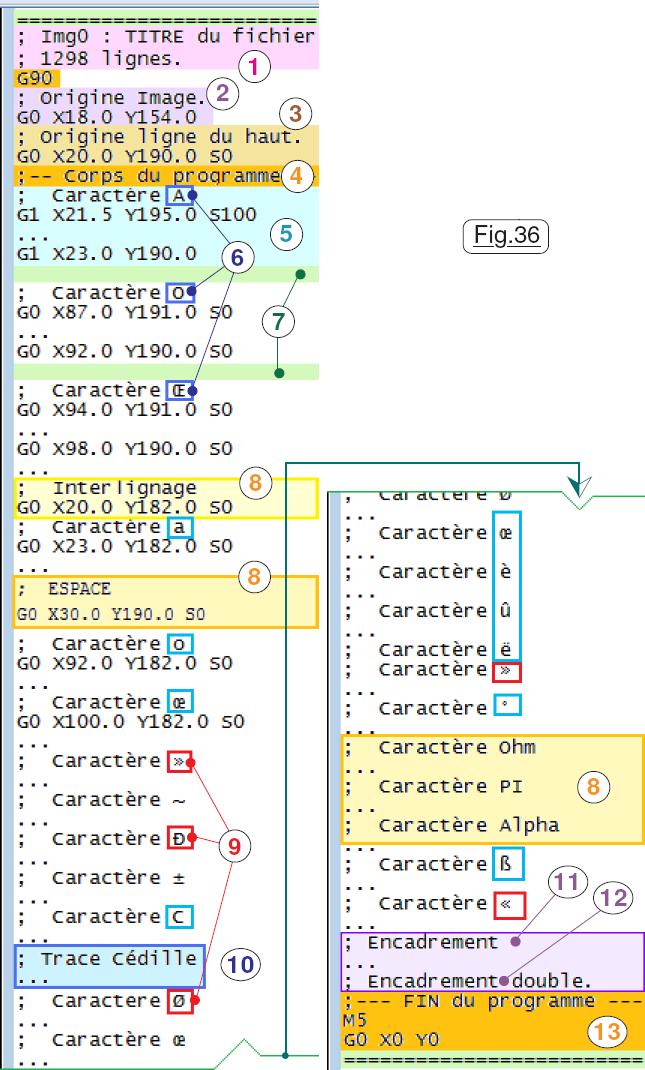Click the '; Interlignage' comment line
Image resolution: width=645 pixels, height=1070 pixels.
click(x=108, y=488)
